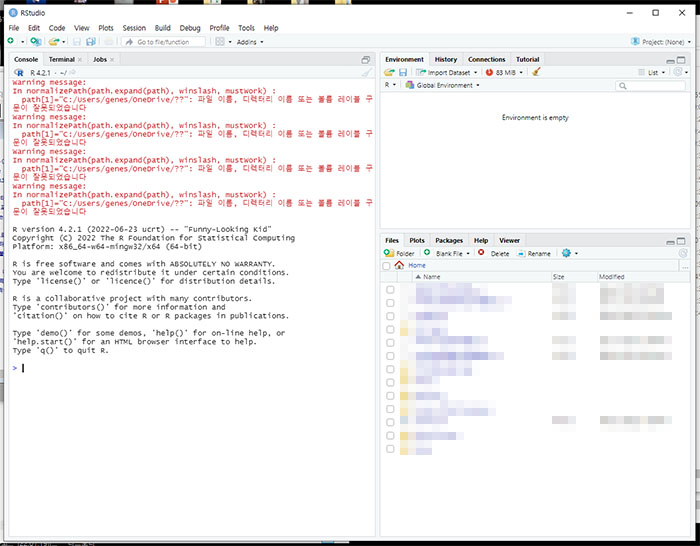Image resolution: width=700 pixels, height=546 pixels.
Task: Switch to the Packages tab
Action: tap(449, 240)
